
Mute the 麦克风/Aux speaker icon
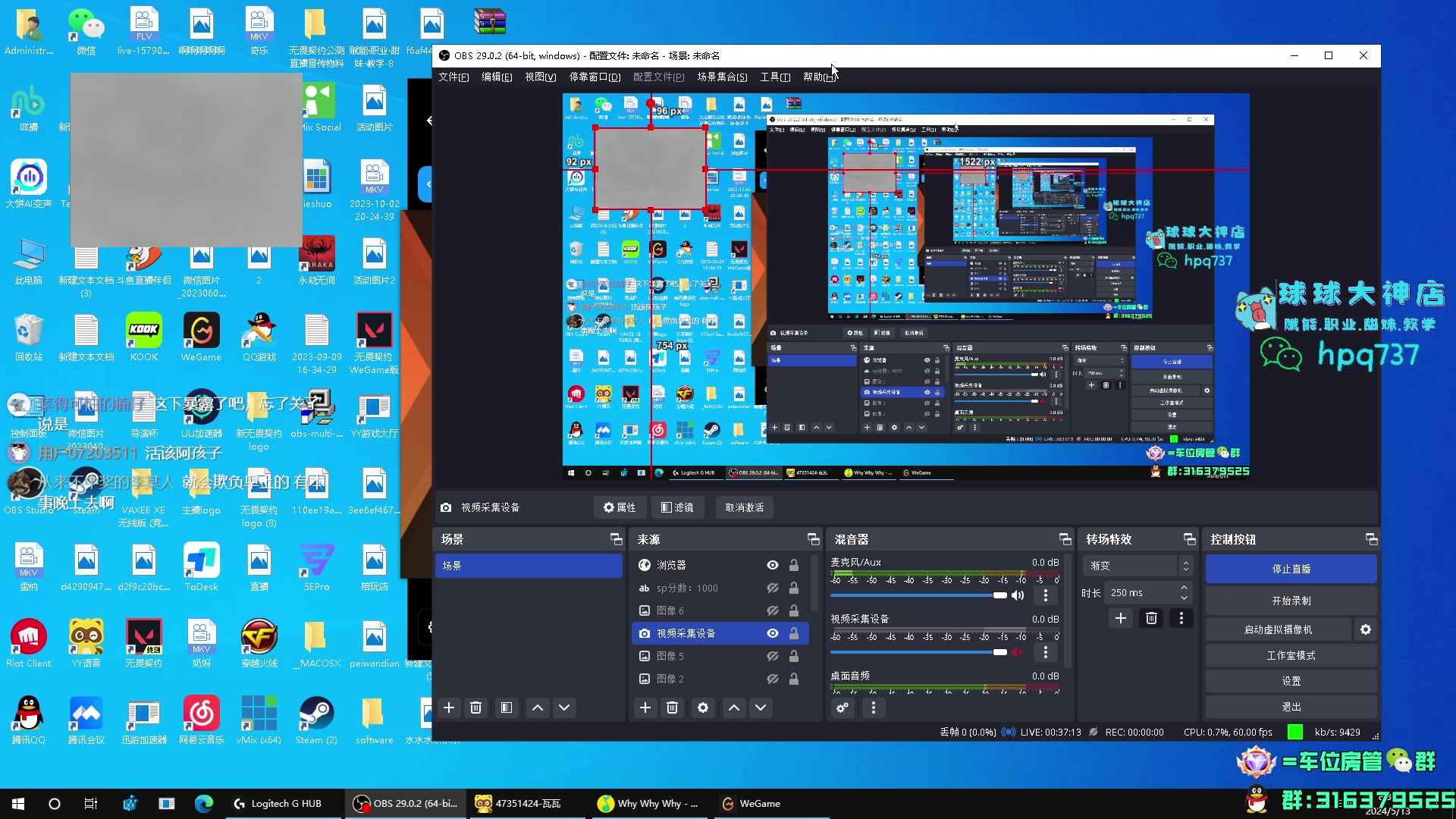1018,595
